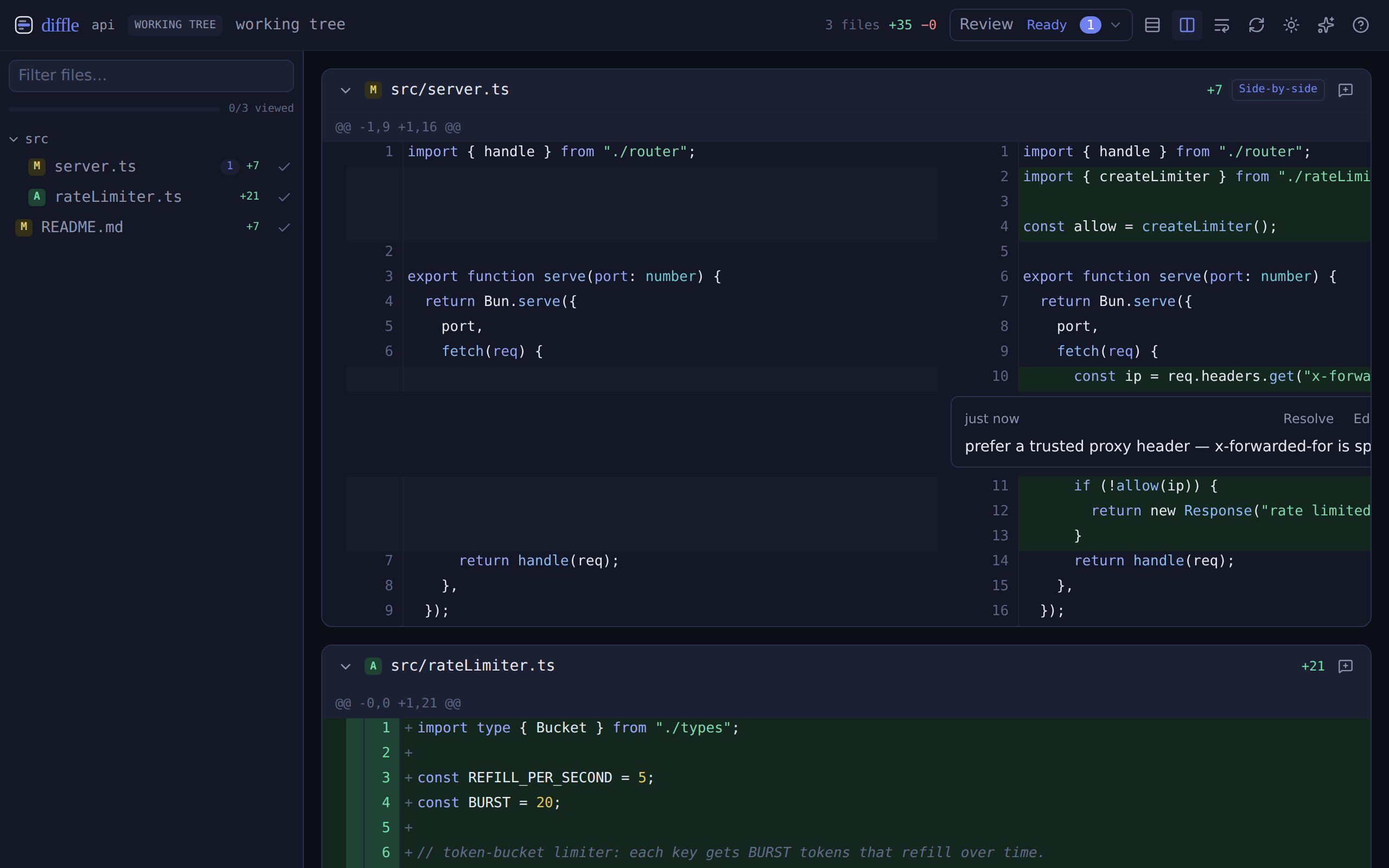This screenshot has height=868, width=1389.
Task: Toggle word wrap icon in toolbar
Action: click(1221, 25)
